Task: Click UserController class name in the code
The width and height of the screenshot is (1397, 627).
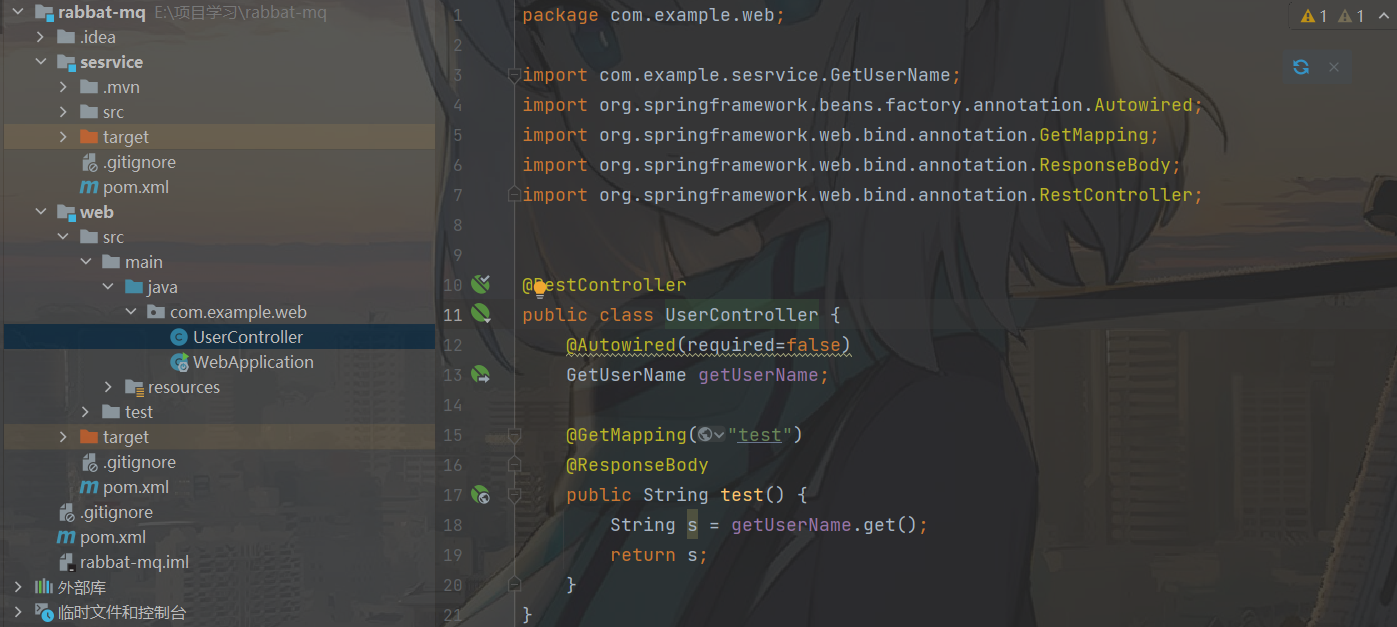Action: coord(742,315)
